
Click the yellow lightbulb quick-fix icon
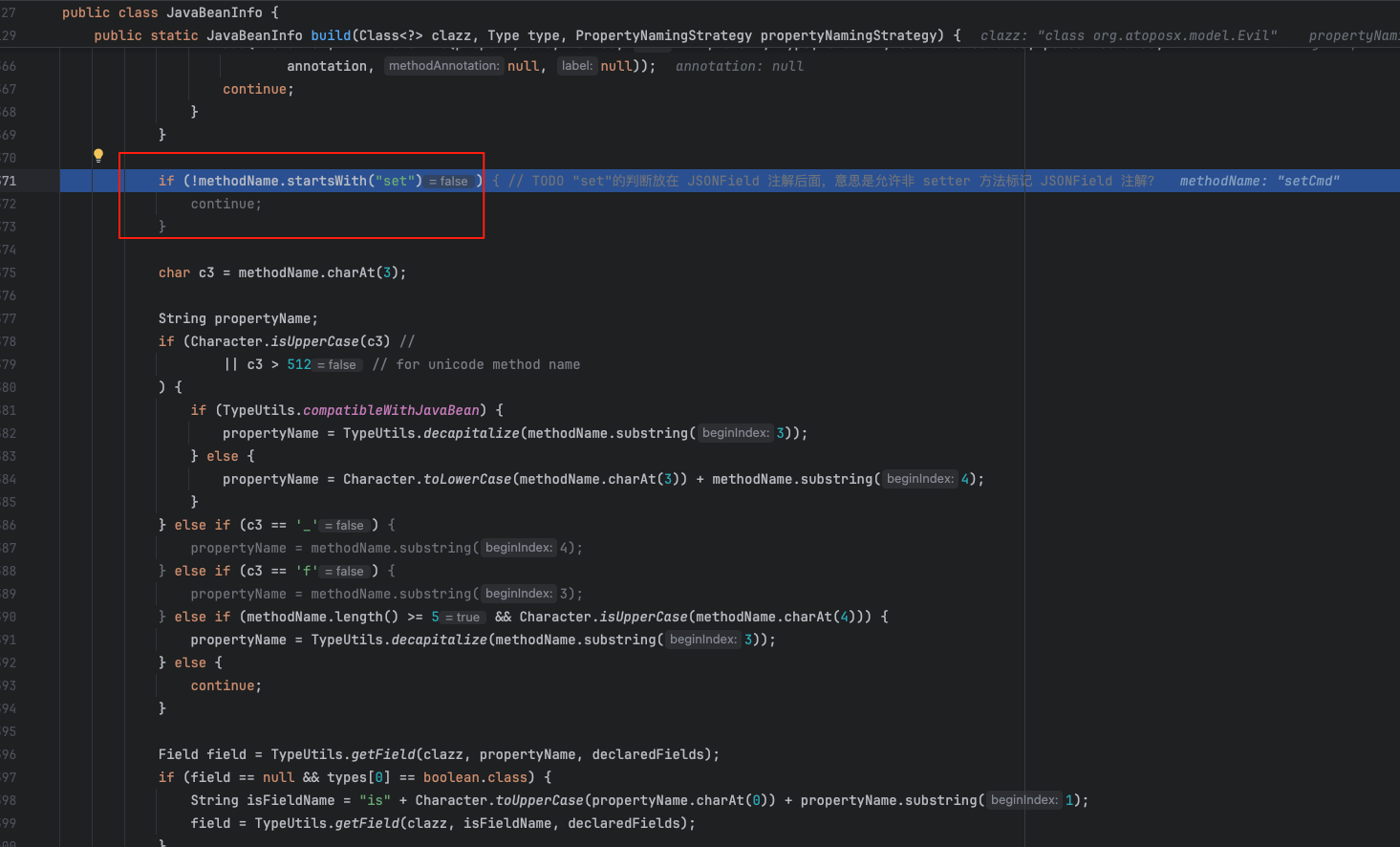pos(97,156)
